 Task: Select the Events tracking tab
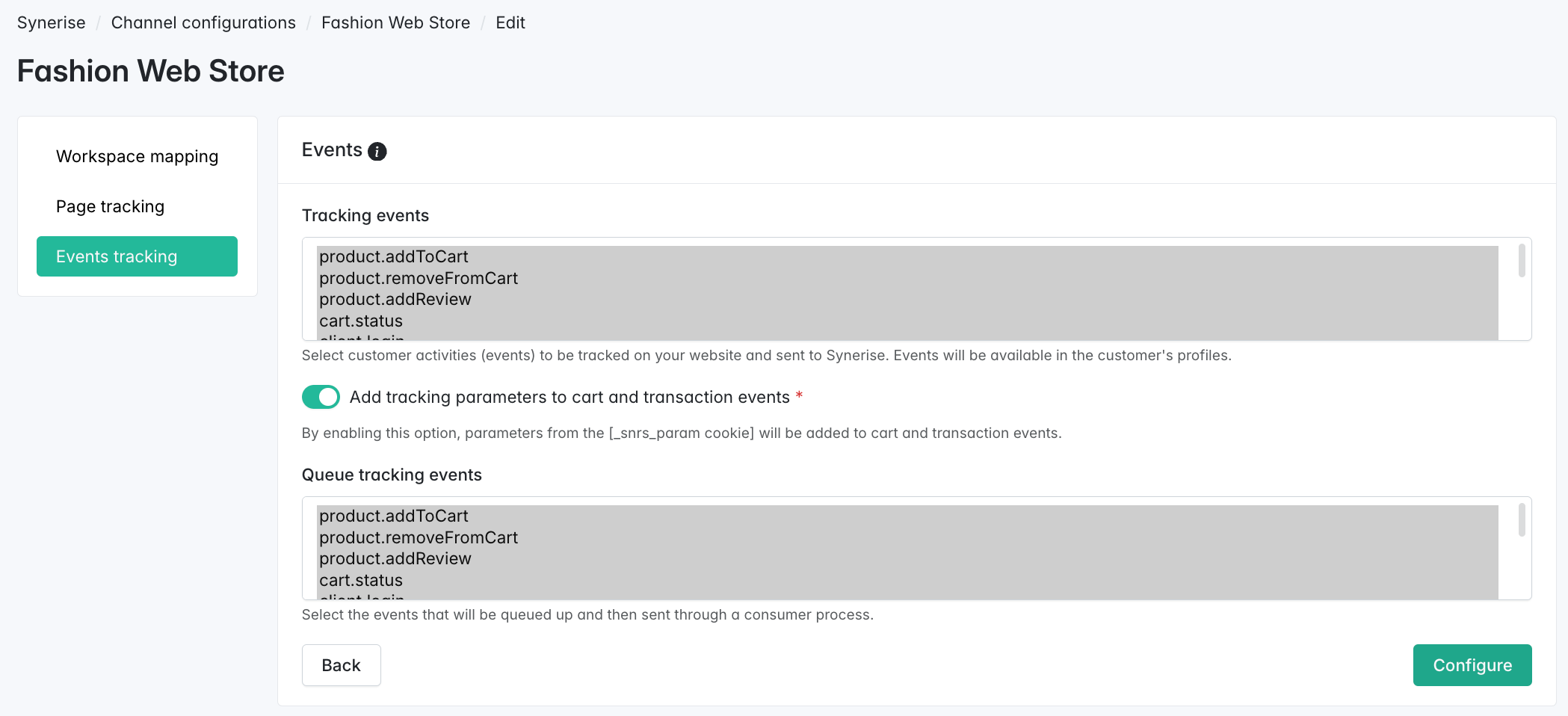[x=137, y=256]
